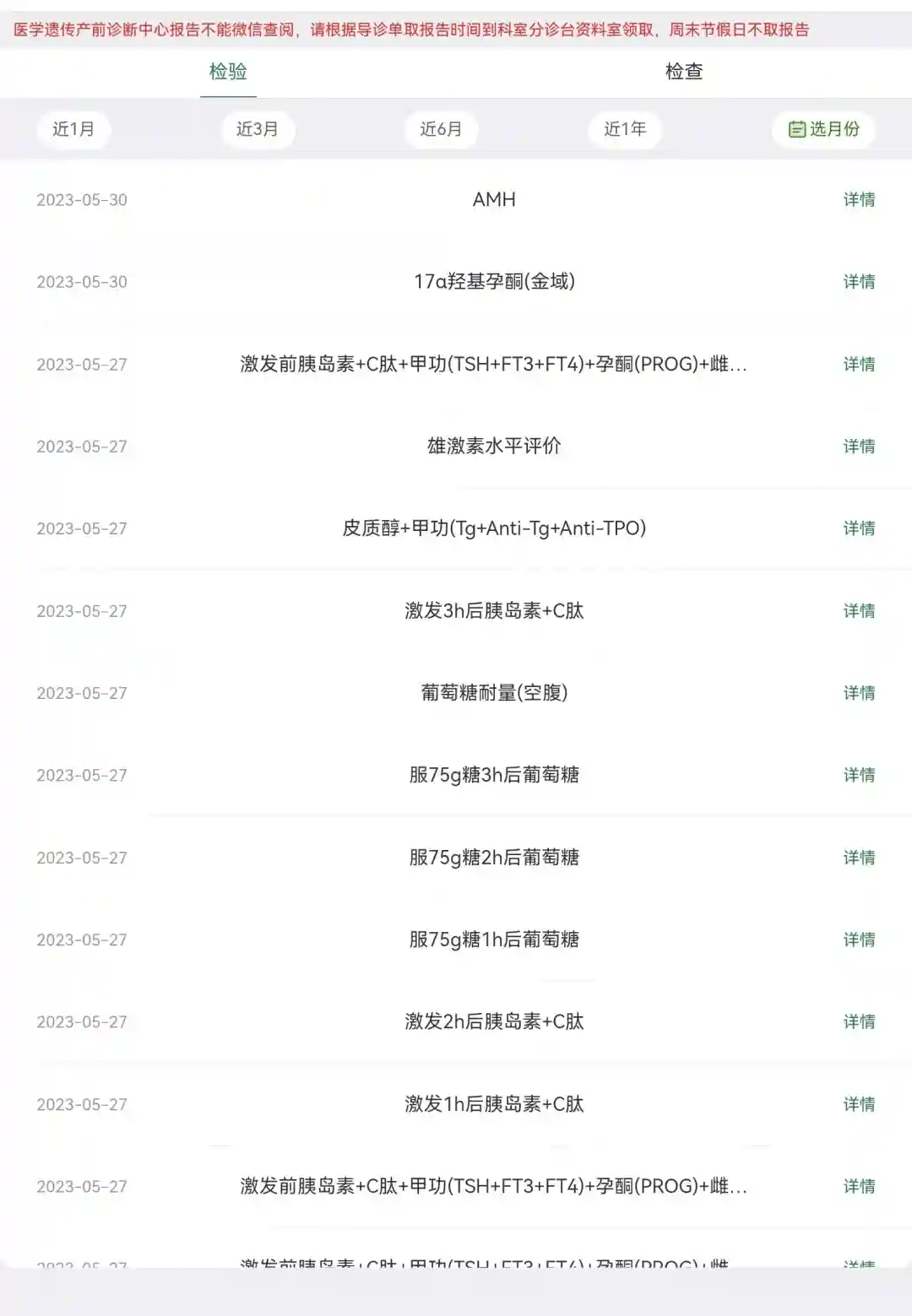Select the 服75g糖1h后葡萄糖 report row
This screenshot has width=912, height=1316.
click(494, 940)
